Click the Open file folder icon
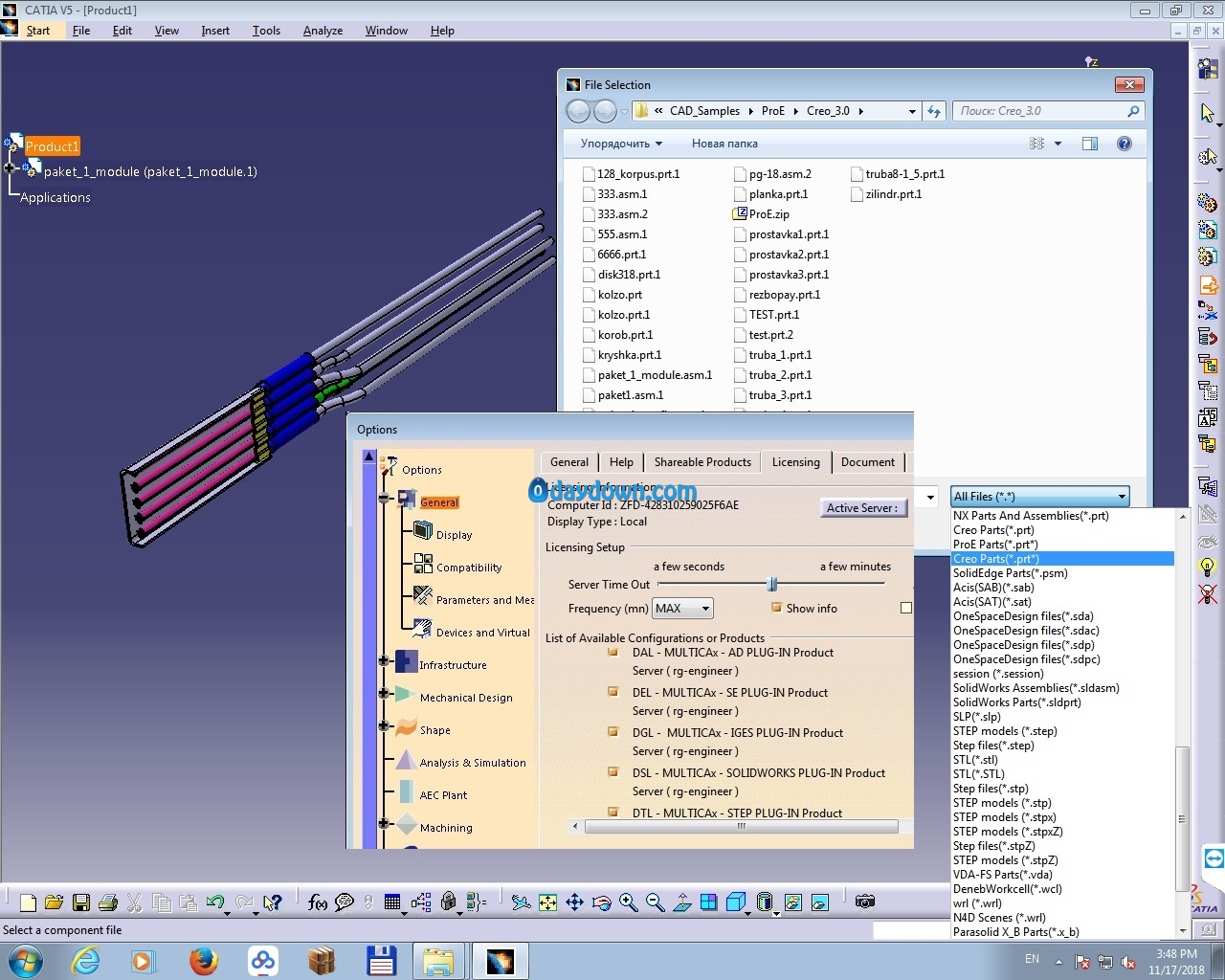1225x980 pixels. [54, 902]
